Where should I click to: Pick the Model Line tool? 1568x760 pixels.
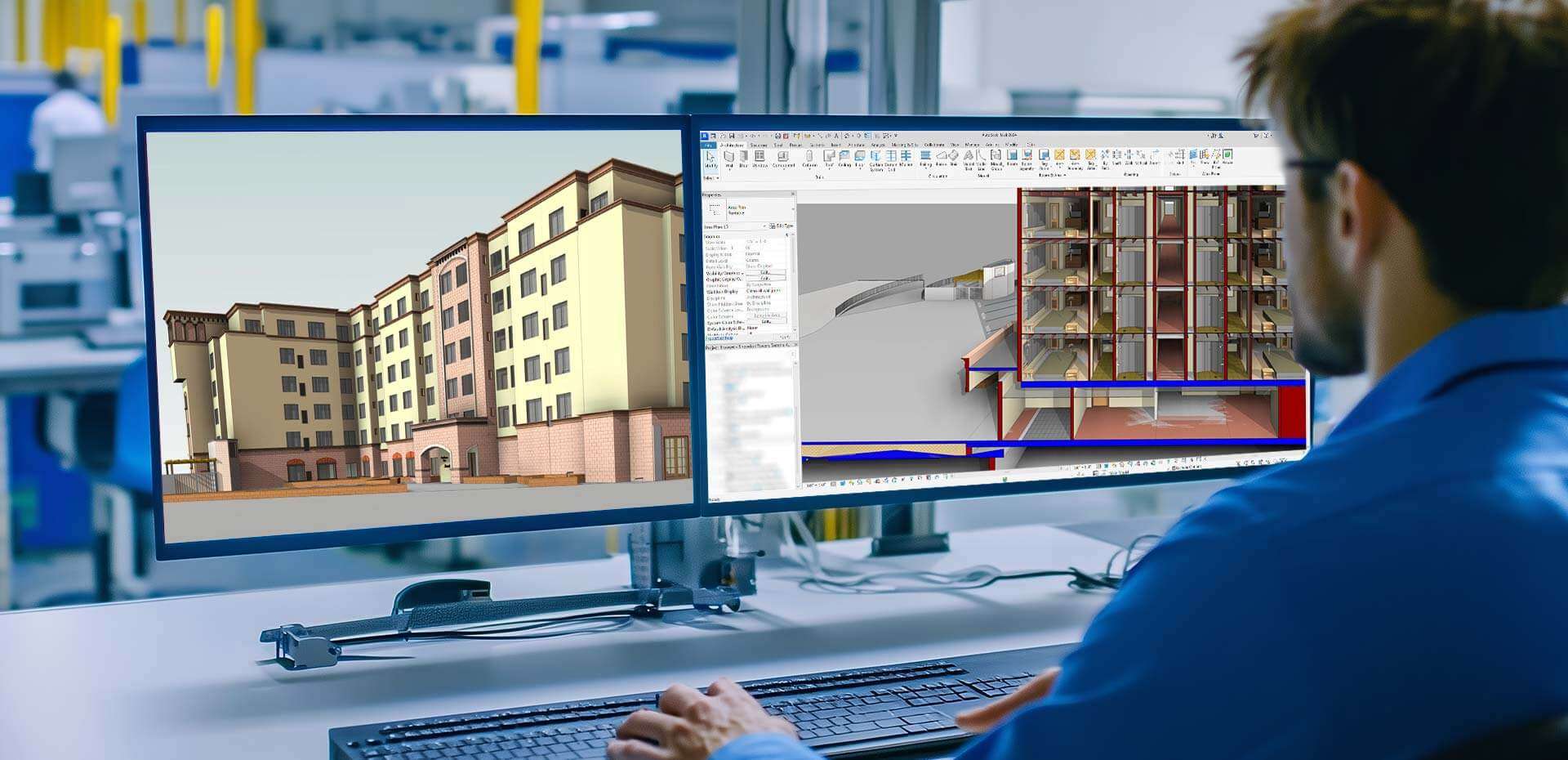point(981,161)
